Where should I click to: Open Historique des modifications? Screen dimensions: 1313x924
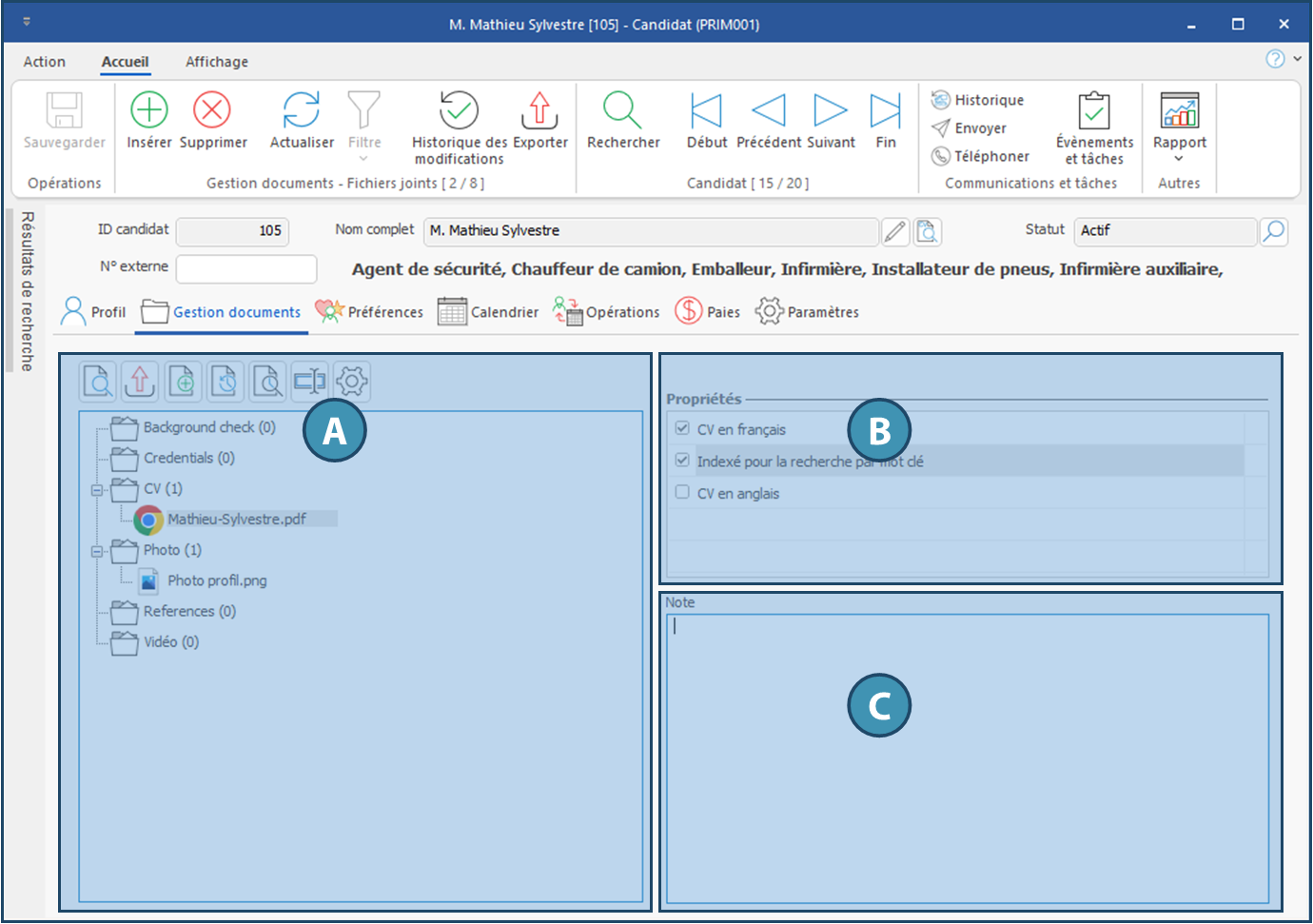(x=459, y=111)
